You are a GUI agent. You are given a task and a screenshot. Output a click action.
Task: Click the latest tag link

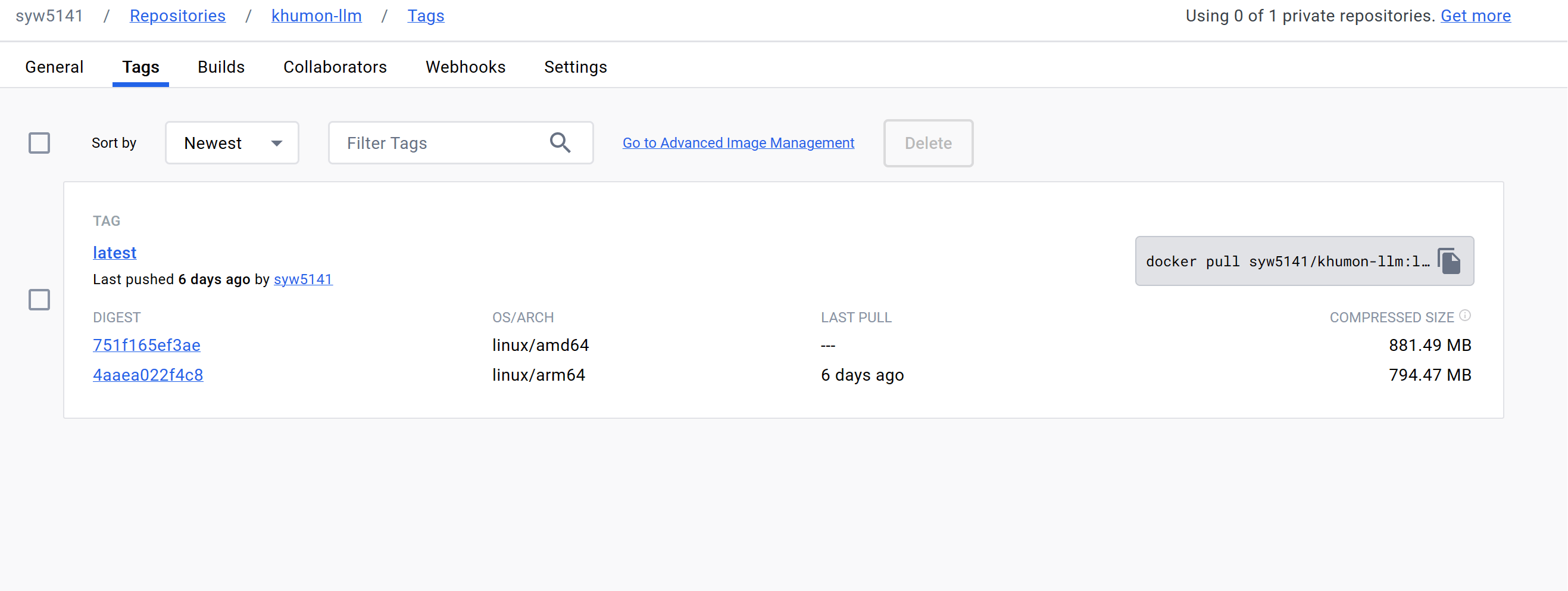click(114, 252)
